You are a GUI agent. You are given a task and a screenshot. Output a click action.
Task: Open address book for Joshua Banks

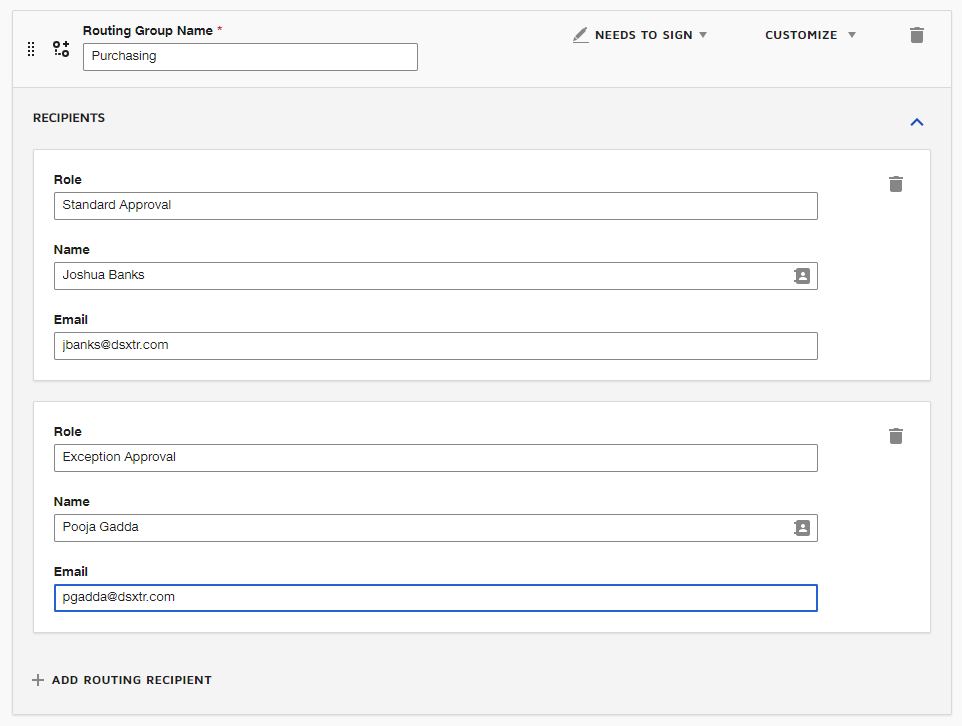pos(802,276)
